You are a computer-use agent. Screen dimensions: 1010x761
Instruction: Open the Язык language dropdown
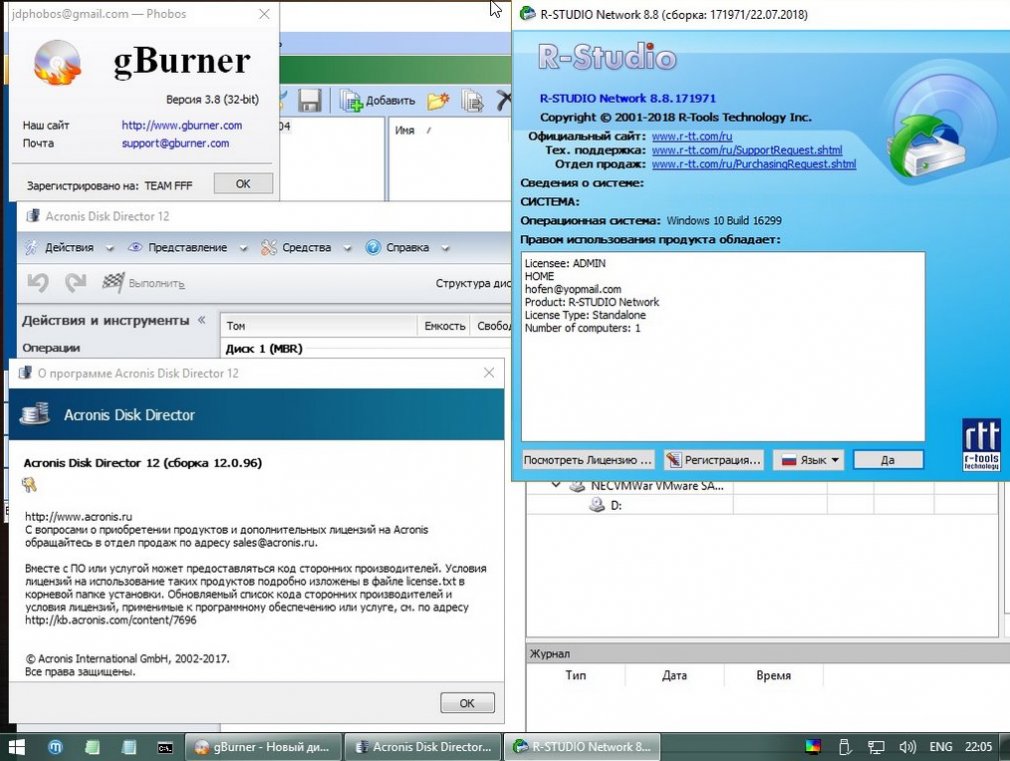808,460
